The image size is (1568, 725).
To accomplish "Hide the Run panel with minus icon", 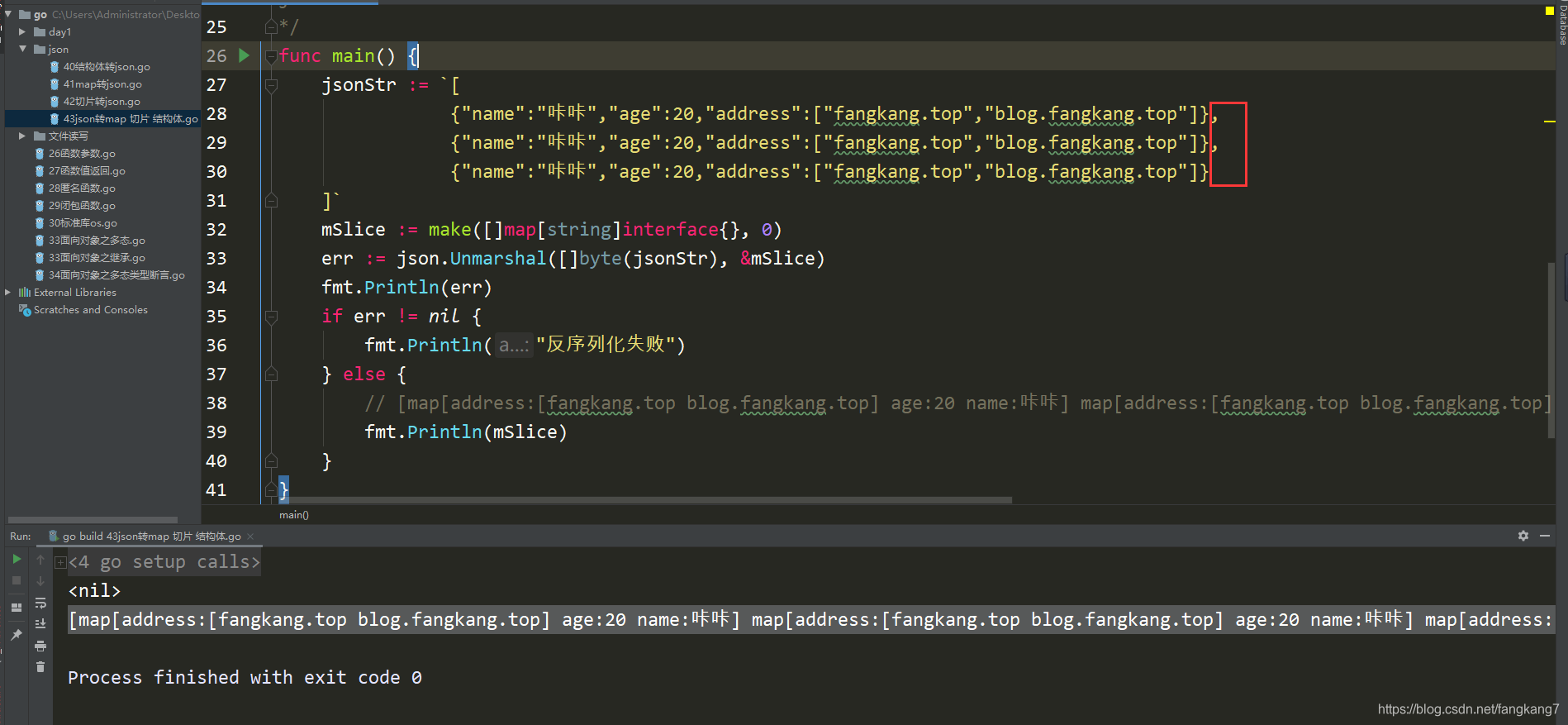I will (1545, 536).
